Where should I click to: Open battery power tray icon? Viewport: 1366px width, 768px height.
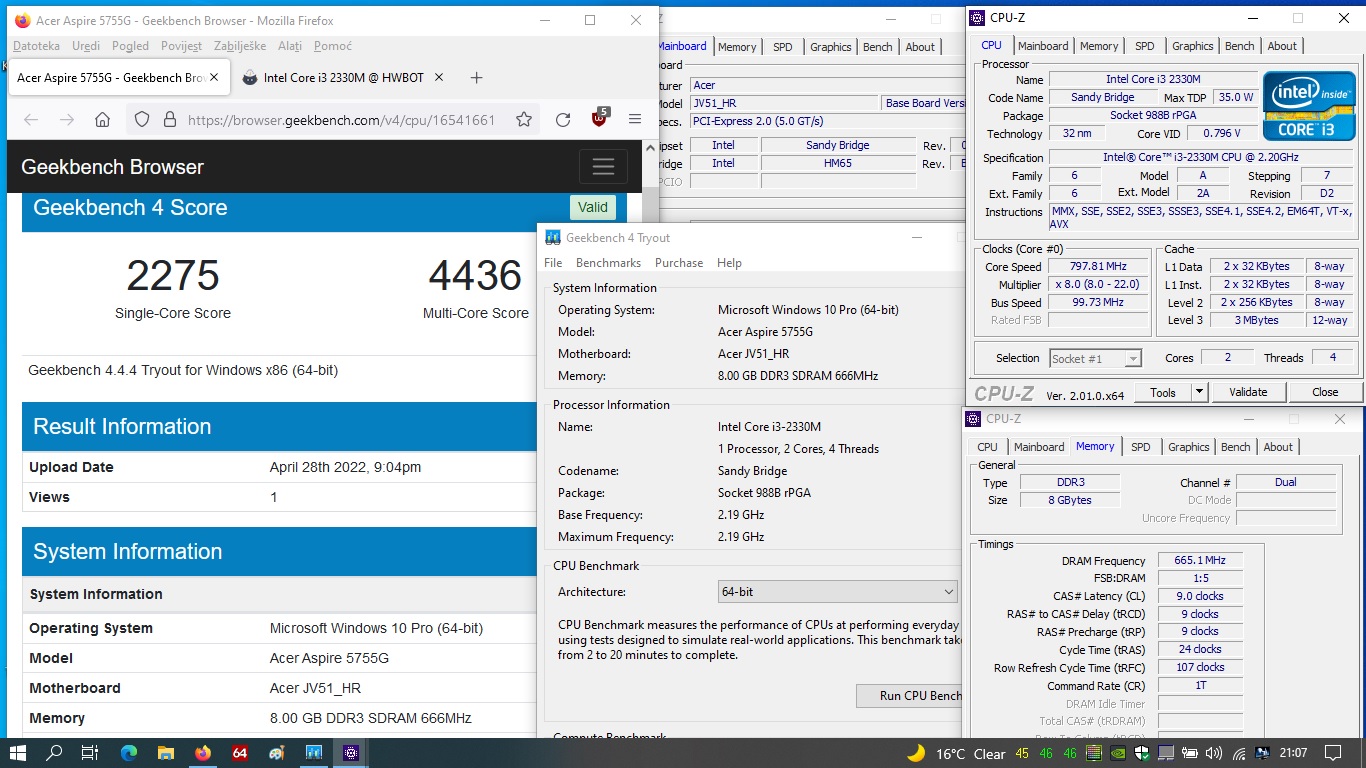coord(1190,753)
